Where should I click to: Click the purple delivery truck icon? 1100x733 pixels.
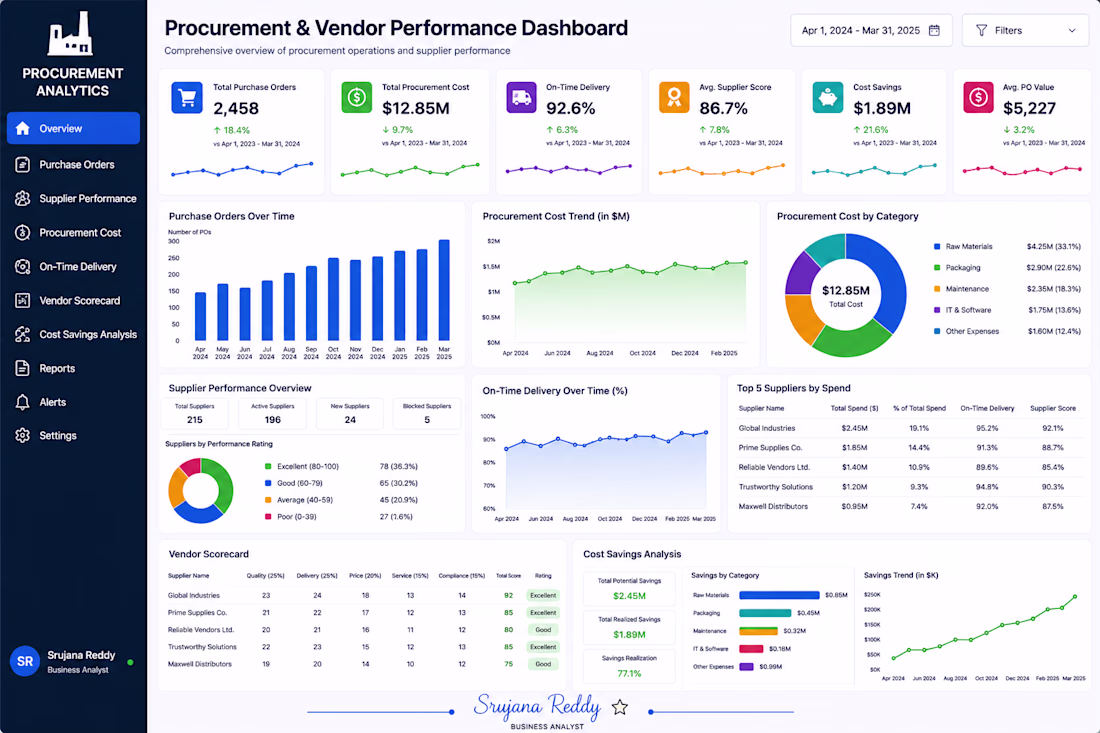(x=521, y=97)
